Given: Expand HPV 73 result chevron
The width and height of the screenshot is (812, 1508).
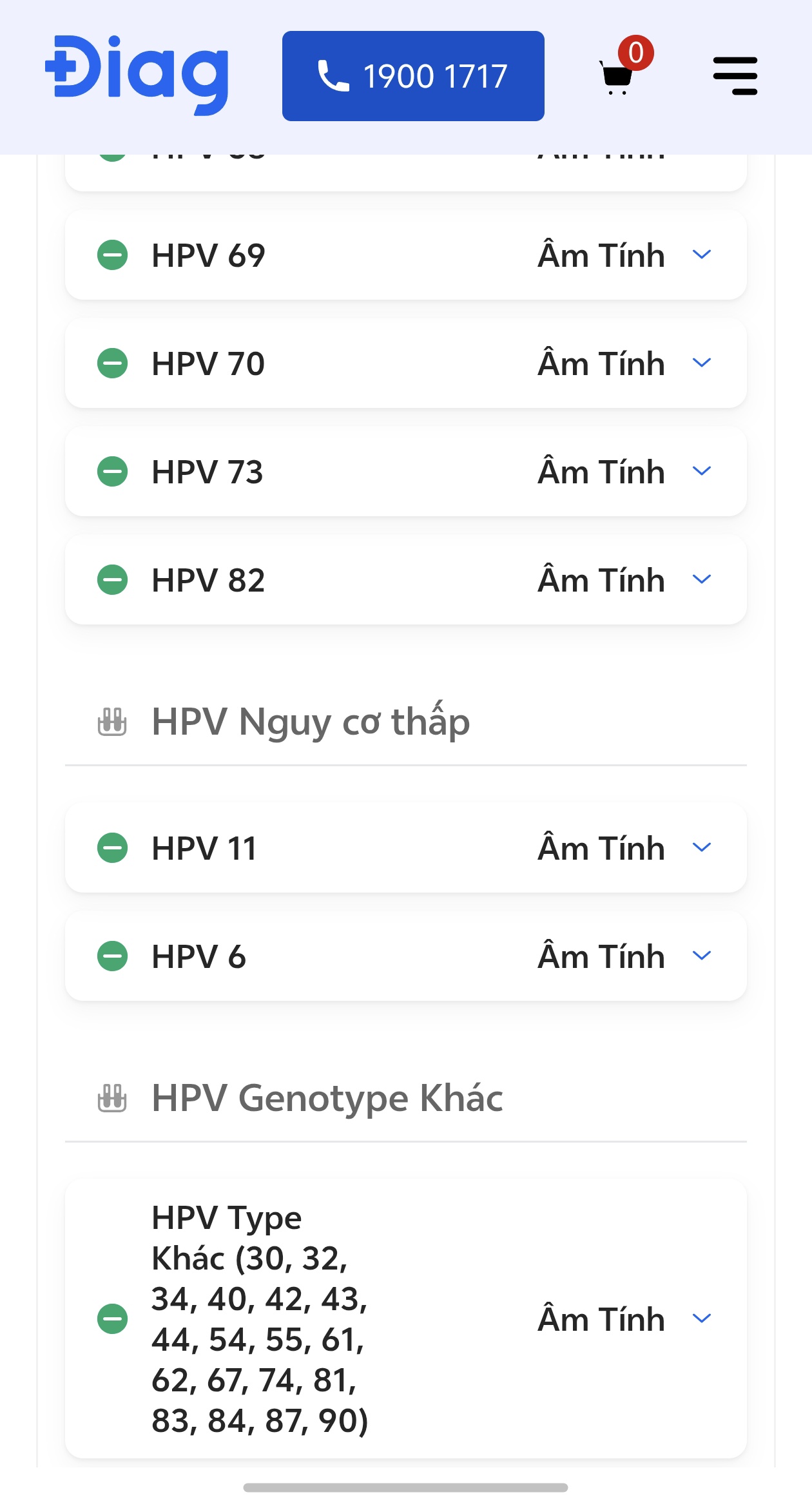Looking at the screenshot, I should pyautogui.click(x=702, y=471).
